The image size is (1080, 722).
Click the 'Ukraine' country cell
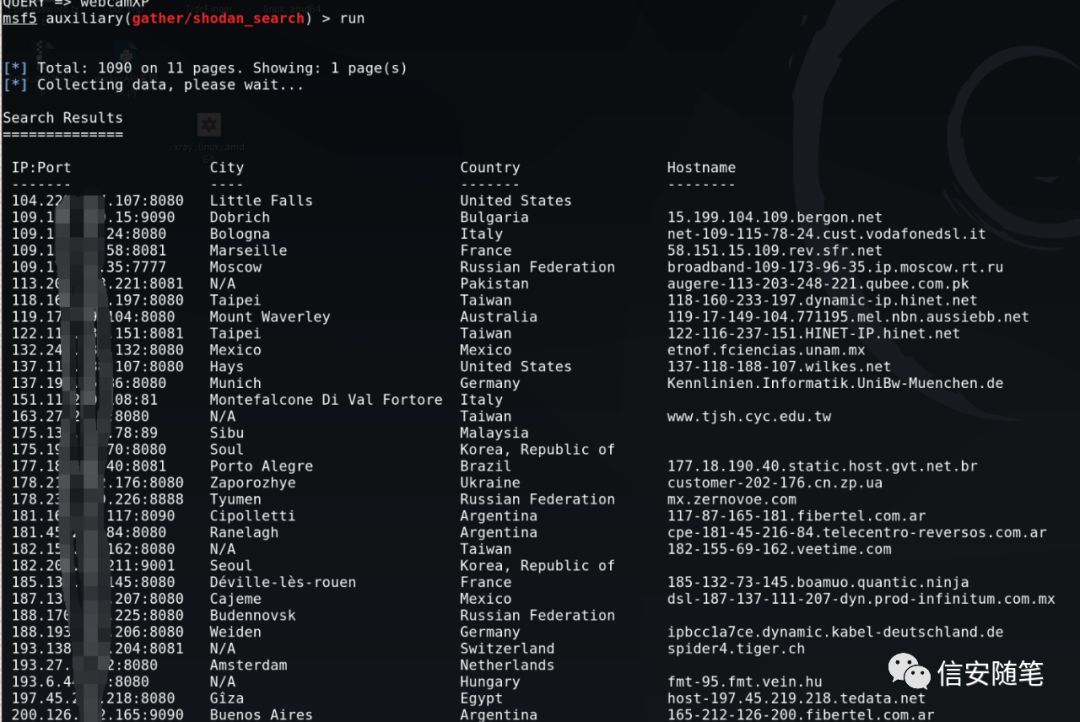point(490,482)
